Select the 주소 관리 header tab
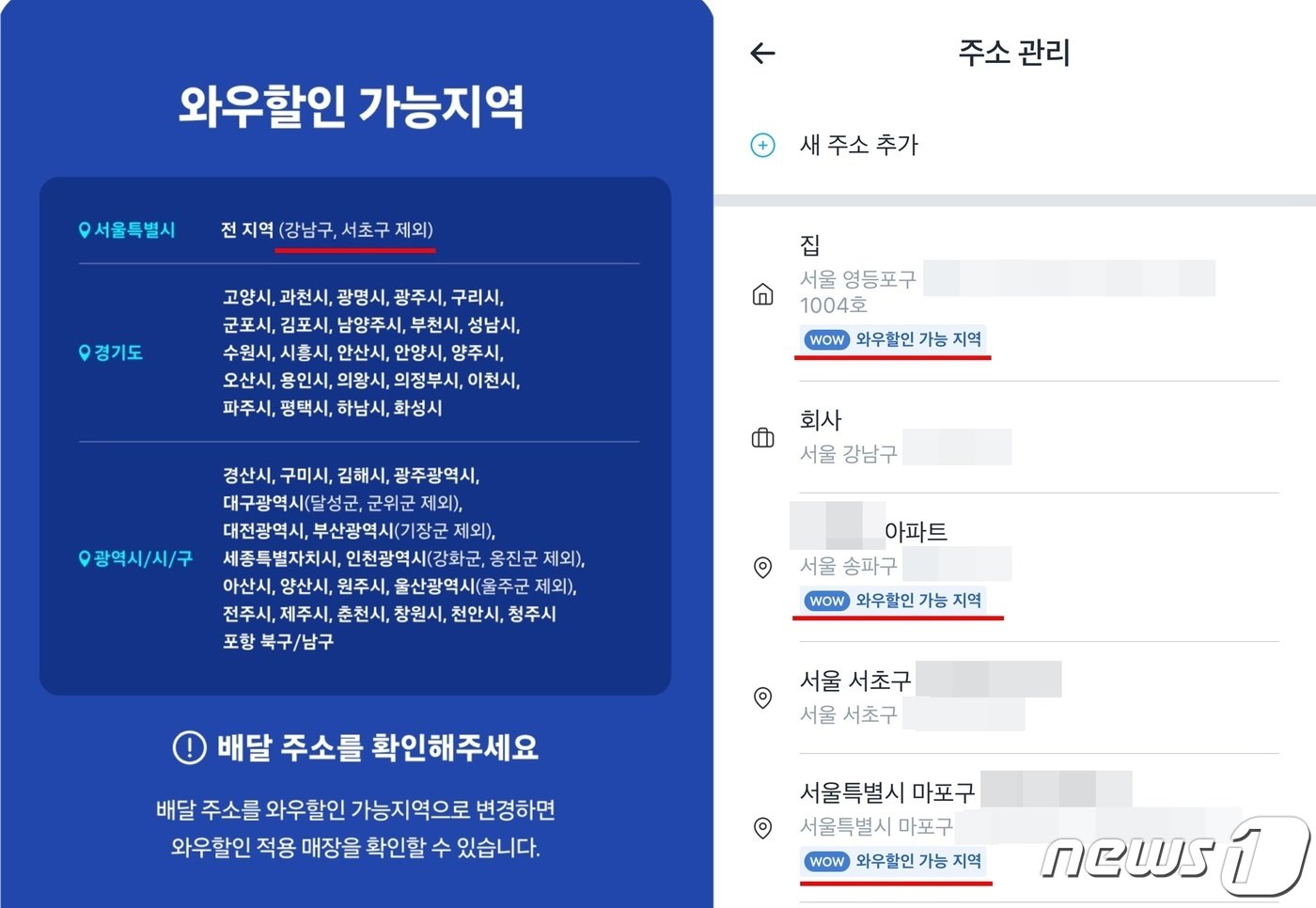1316x908 pixels. click(x=1013, y=54)
